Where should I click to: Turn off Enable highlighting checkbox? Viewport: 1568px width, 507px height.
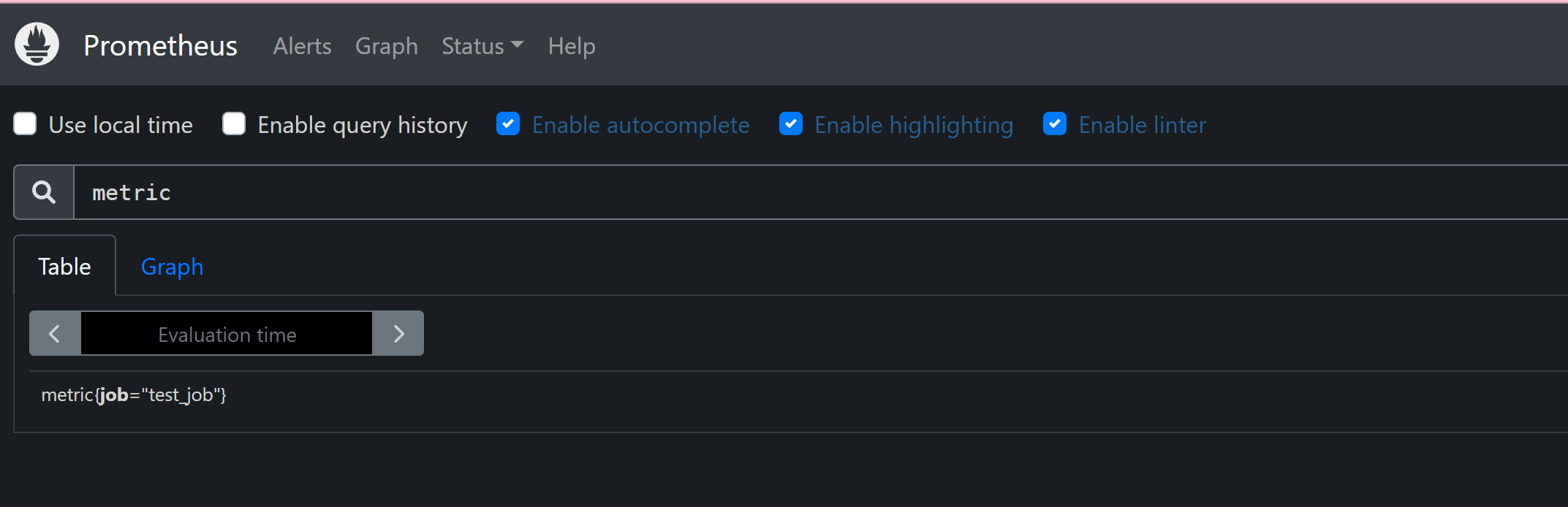click(791, 124)
